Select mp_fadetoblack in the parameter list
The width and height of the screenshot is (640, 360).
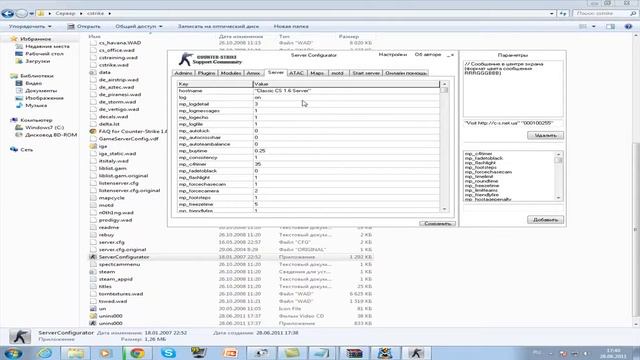[484, 158]
